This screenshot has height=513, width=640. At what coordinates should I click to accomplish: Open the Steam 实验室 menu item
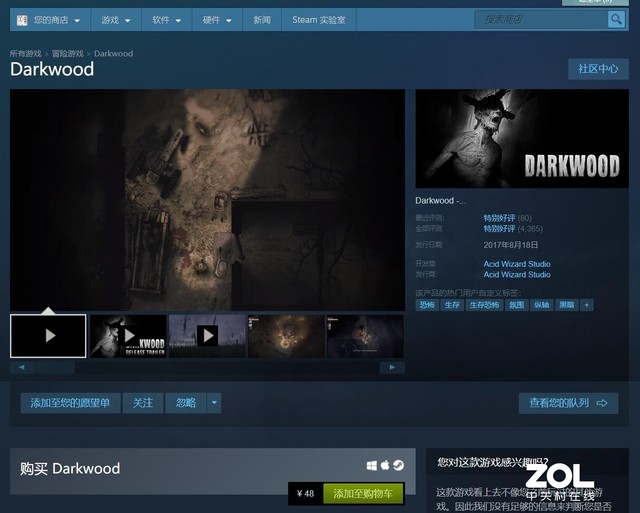click(x=318, y=20)
